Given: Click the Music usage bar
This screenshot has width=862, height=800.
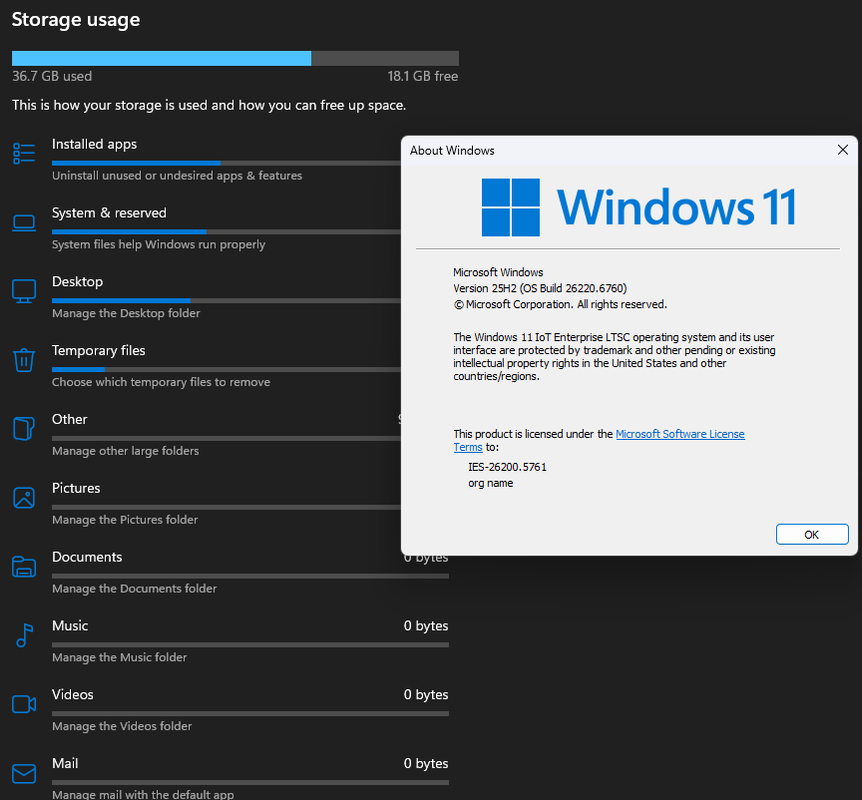Looking at the screenshot, I should 251,644.
